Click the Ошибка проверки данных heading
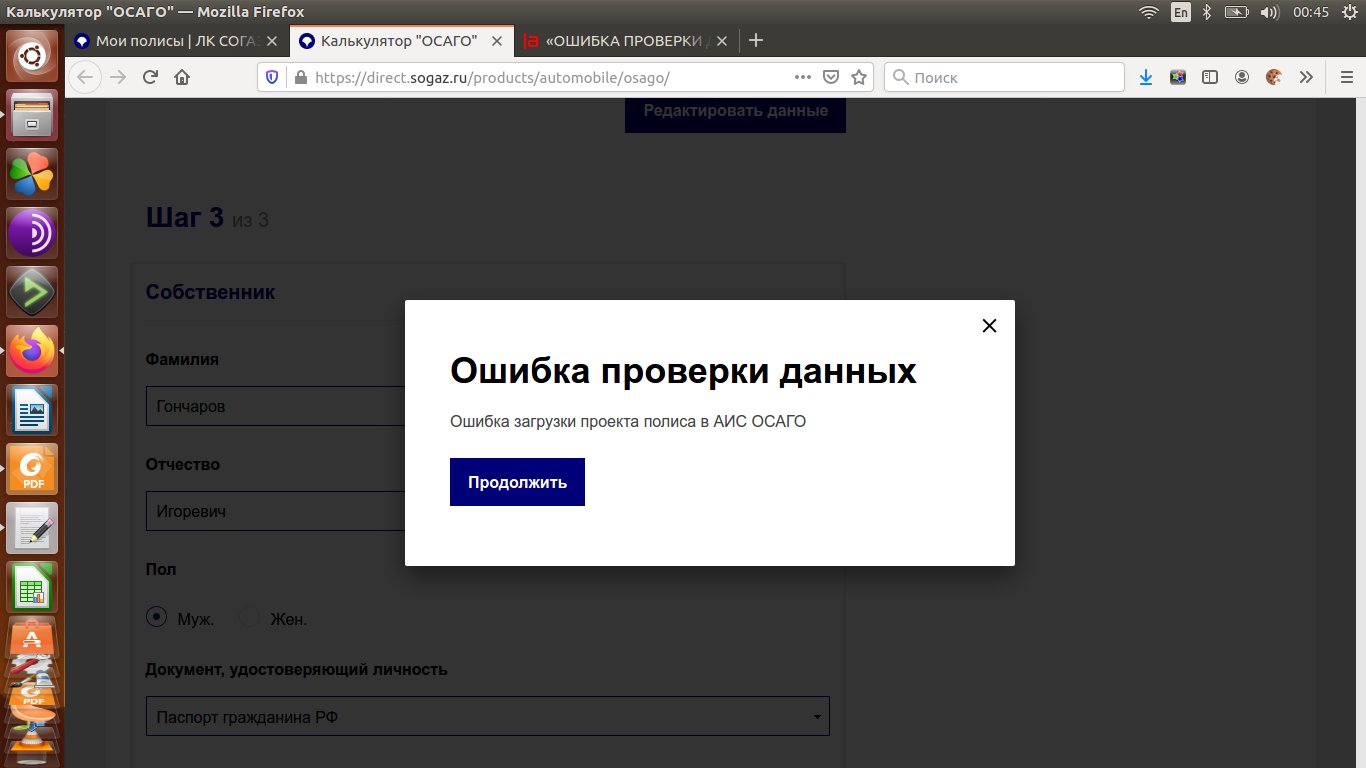The height and width of the screenshot is (768, 1366). (683, 371)
